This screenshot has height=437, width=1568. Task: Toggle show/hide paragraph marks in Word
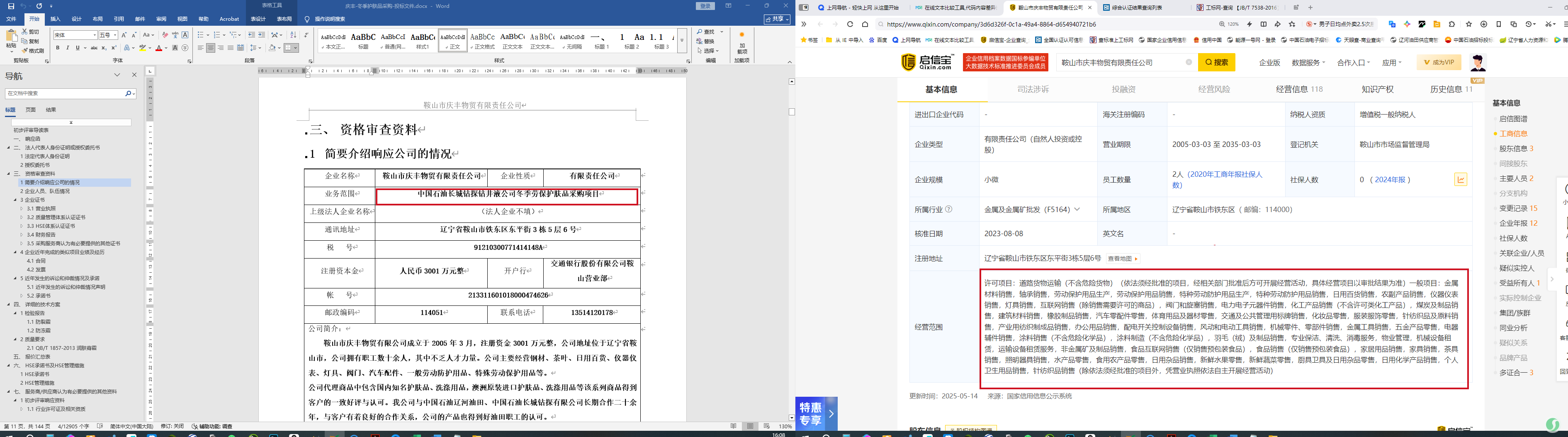pyautogui.click(x=306, y=35)
